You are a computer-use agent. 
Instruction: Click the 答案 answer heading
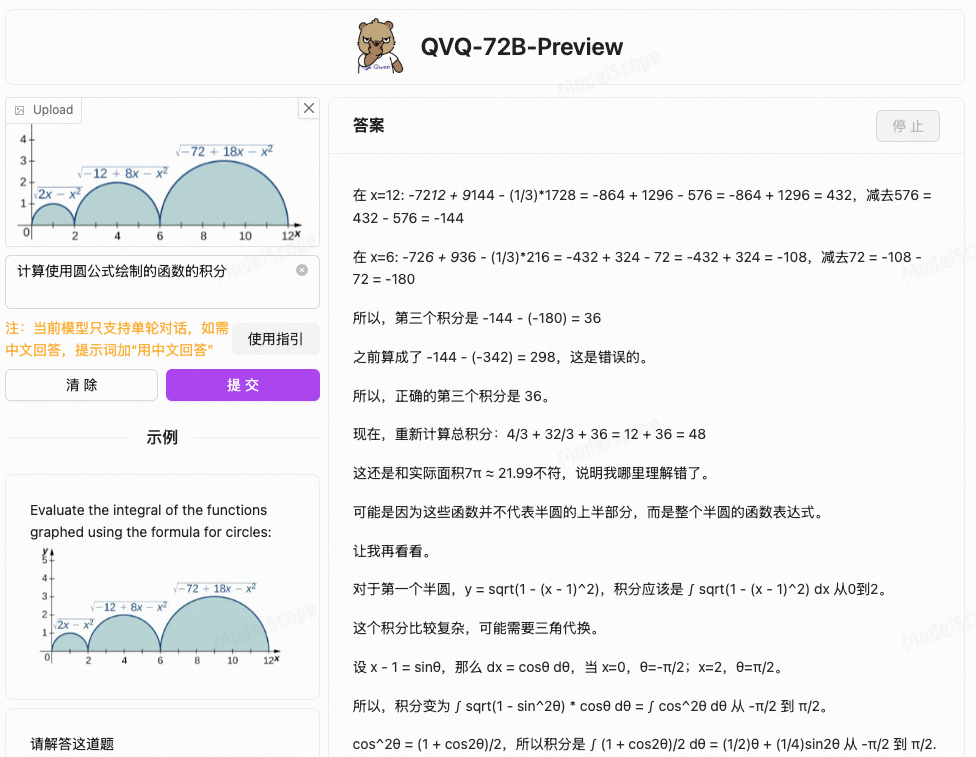pyautogui.click(x=368, y=126)
